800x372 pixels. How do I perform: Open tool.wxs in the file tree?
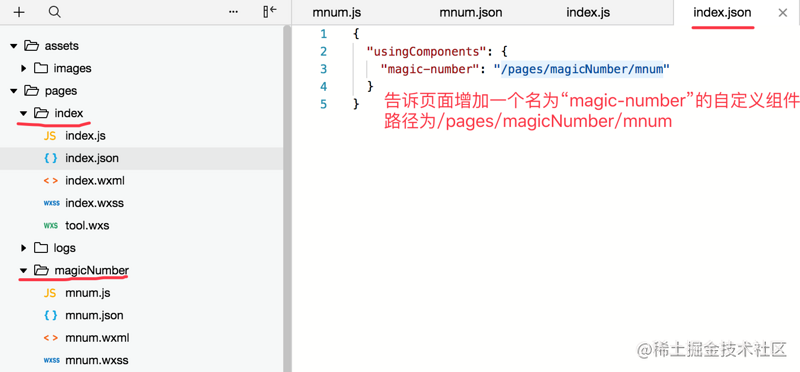87,226
